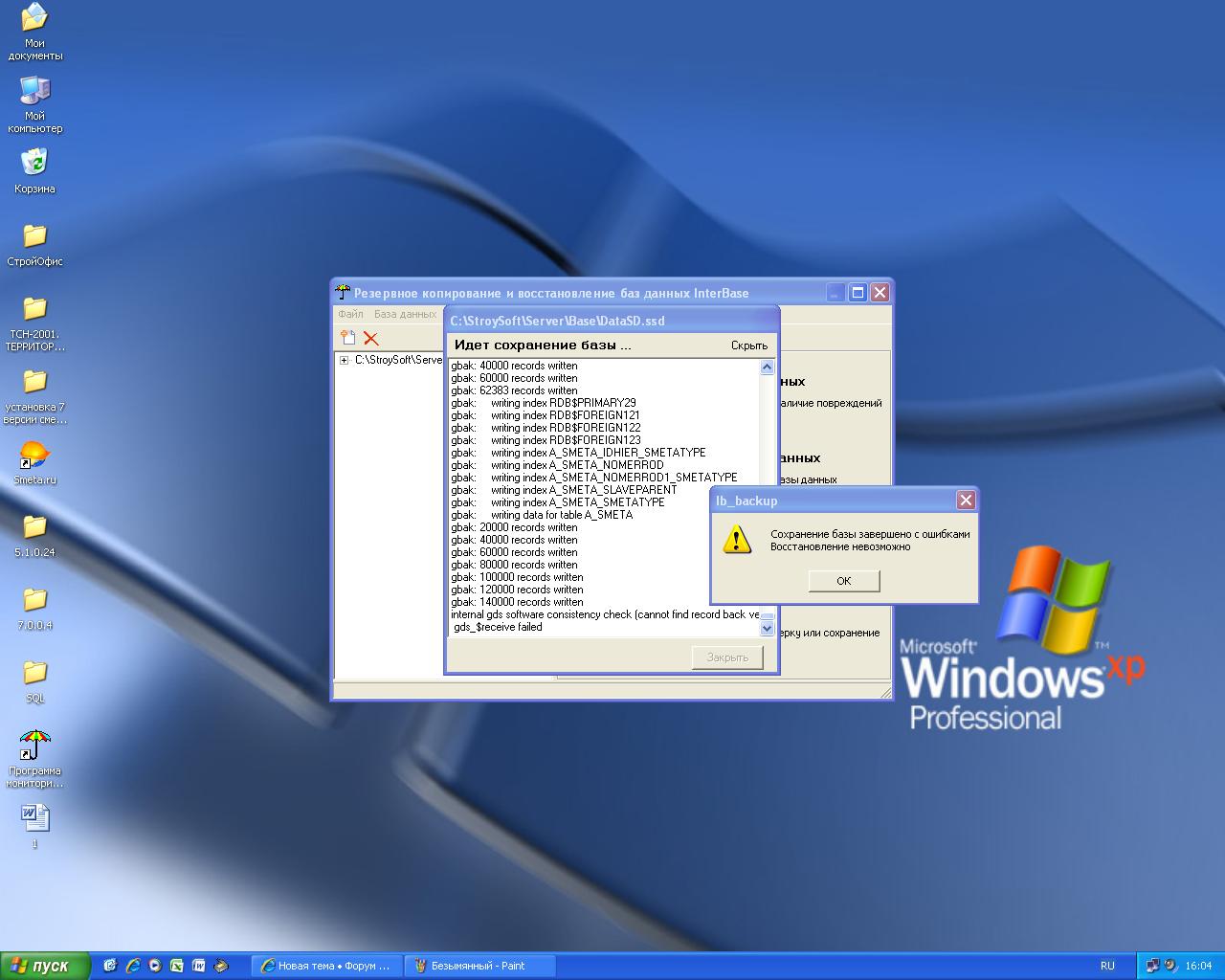Viewport: 1225px width, 980px height.
Task: Click the 16:04 system clock
Action: pos(1198,966)
